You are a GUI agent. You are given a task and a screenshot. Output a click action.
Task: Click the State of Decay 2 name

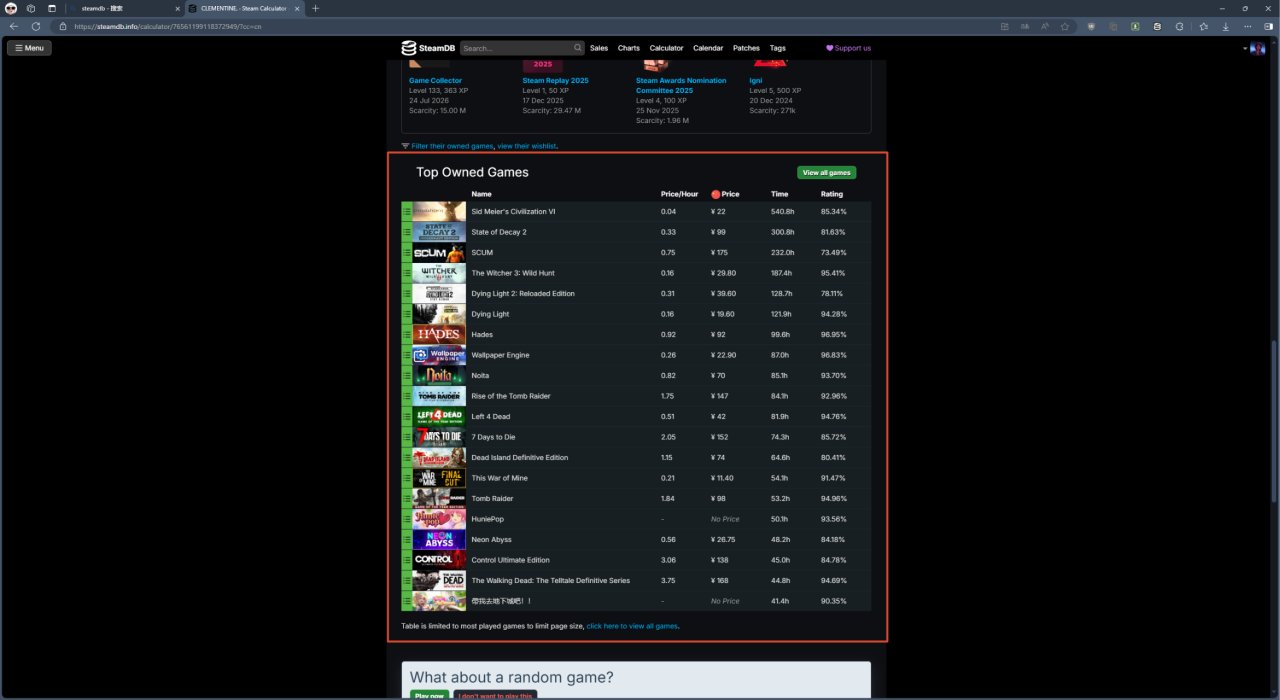coord(499,232)
